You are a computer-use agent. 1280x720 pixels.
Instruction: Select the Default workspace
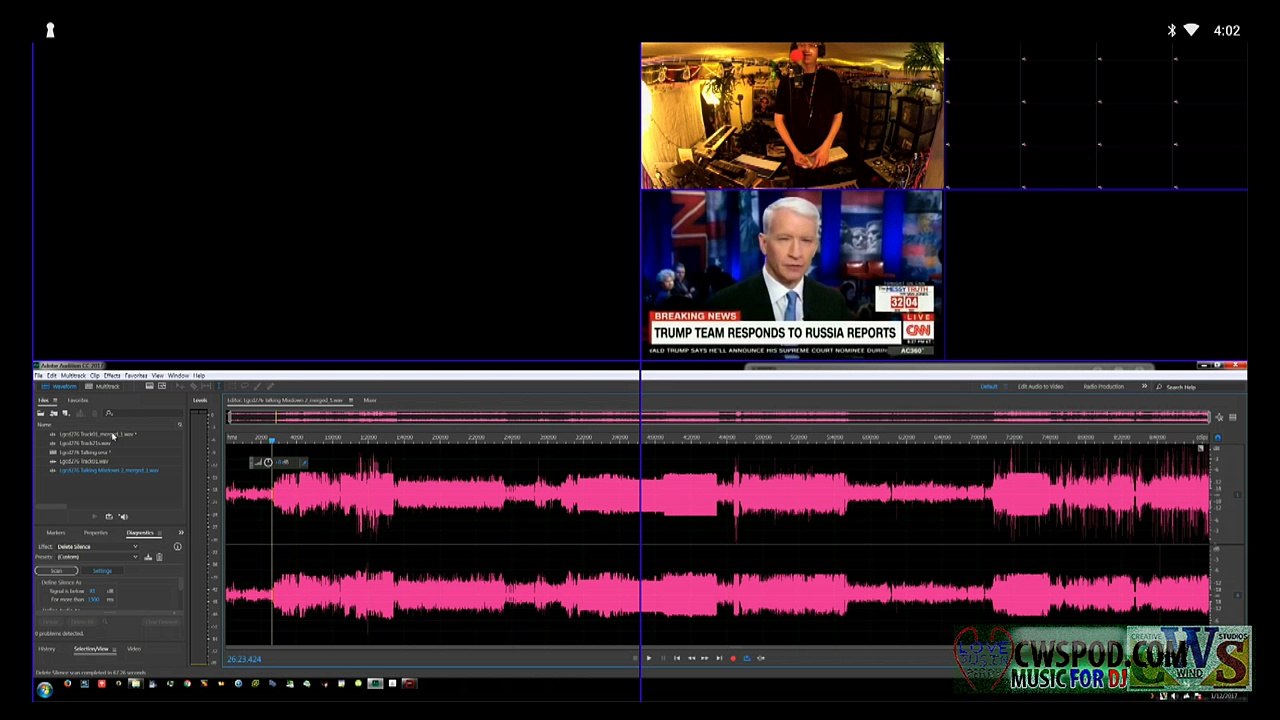[x=988, y=387]
